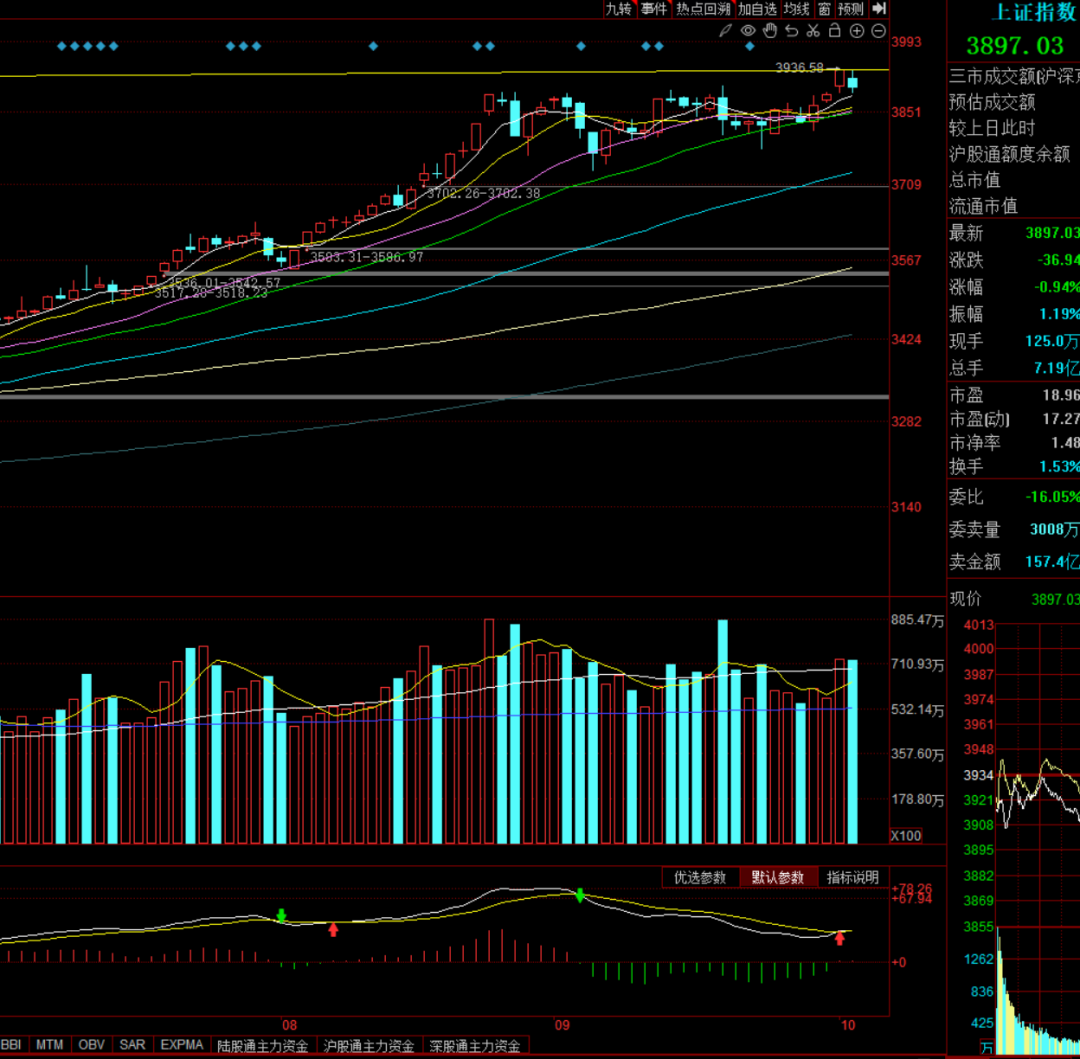Toggle the eye visibility icon
Screen dimensions: 1080x1059
[748, 31]
